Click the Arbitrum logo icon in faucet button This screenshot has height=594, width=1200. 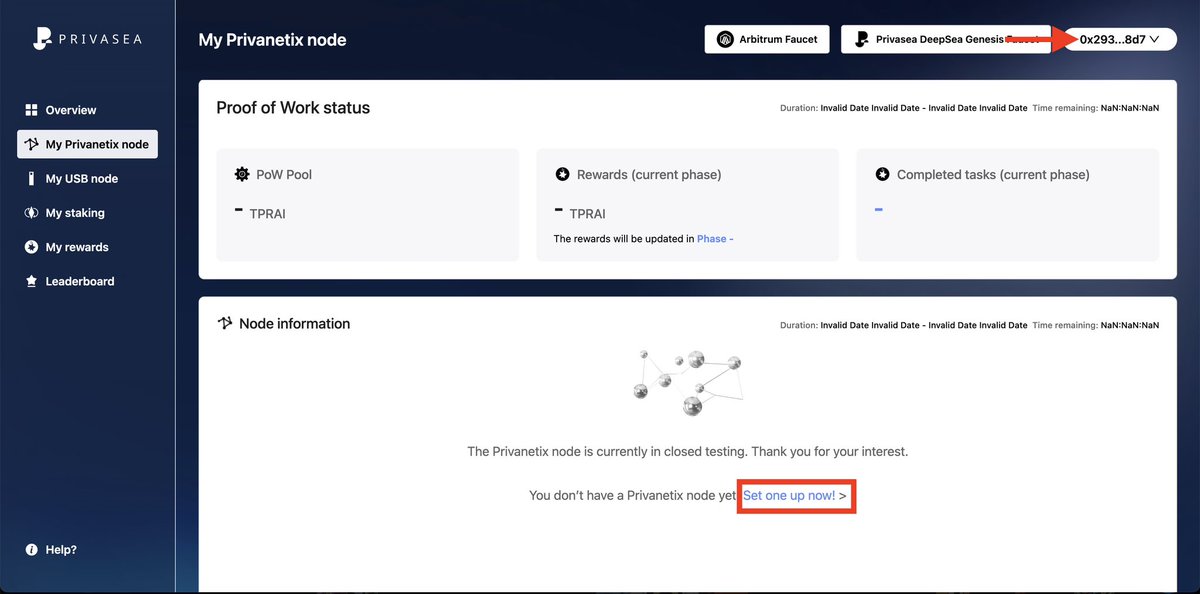coord(726,40)
